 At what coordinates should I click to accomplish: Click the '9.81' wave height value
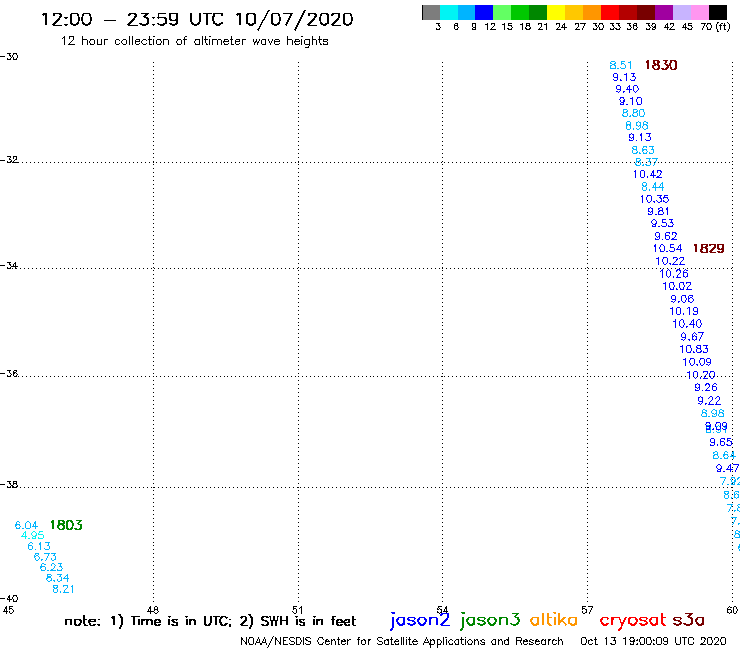658,211
